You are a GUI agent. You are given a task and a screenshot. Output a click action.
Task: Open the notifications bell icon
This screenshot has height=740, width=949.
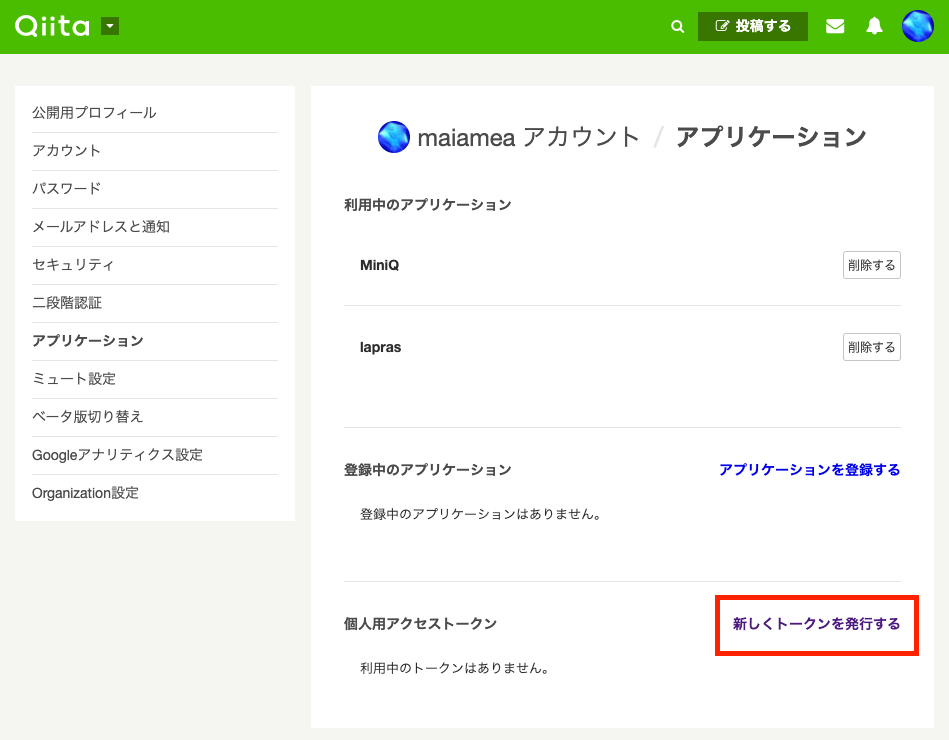click(x=875, y=27)
